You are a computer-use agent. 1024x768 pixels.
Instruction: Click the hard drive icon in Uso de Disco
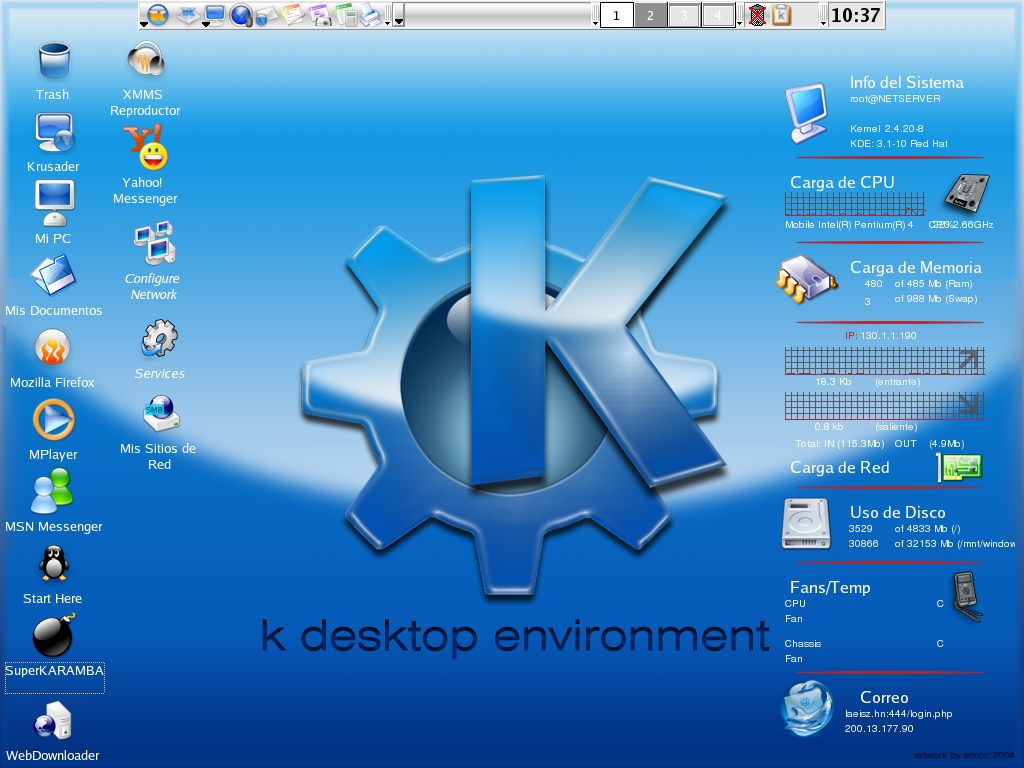[x=807, y=524]
